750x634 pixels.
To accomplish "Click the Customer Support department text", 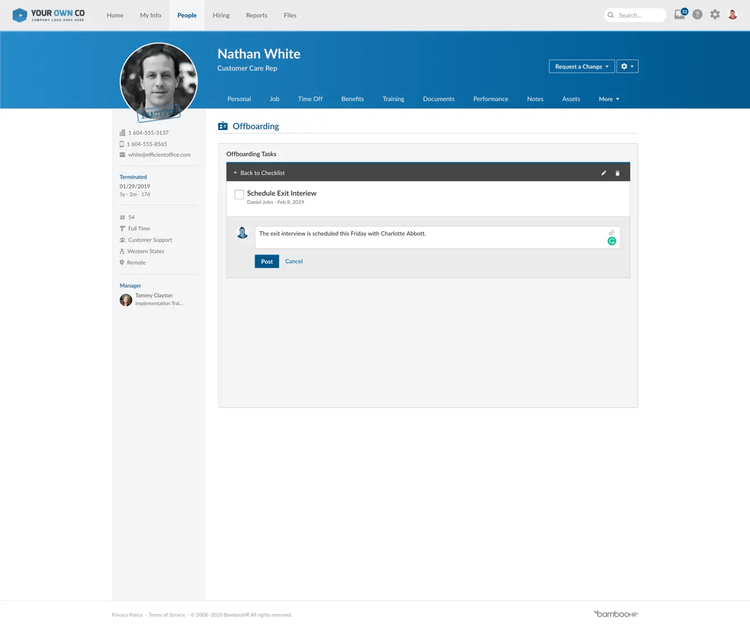I will pos(150,240).
